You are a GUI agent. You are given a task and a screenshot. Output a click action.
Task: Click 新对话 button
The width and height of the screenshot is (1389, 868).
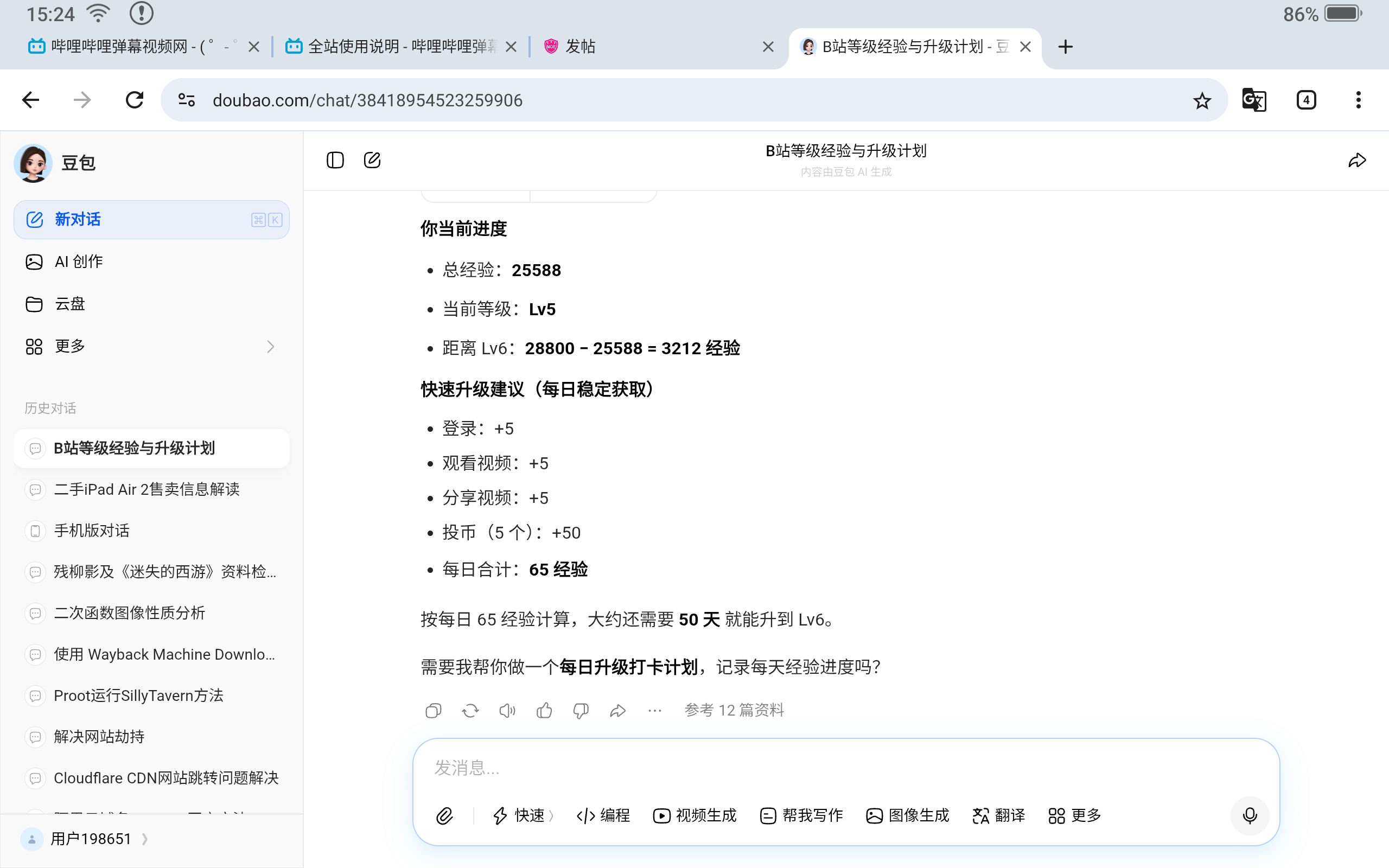point(151,219)
